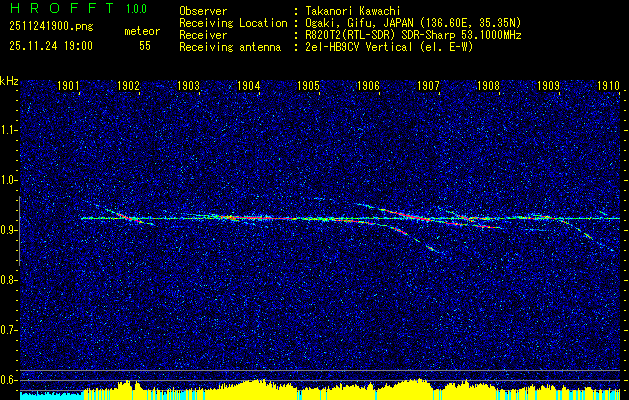
Task: Click the Receiving Location field label
Action: coord(233,23)
